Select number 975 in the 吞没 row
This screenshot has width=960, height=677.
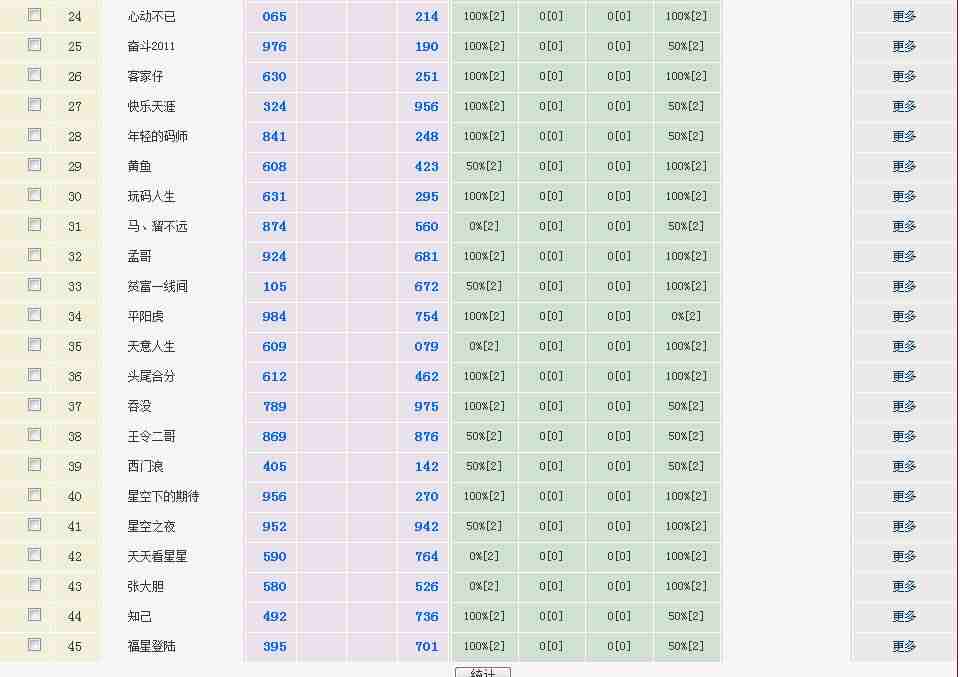426,407
